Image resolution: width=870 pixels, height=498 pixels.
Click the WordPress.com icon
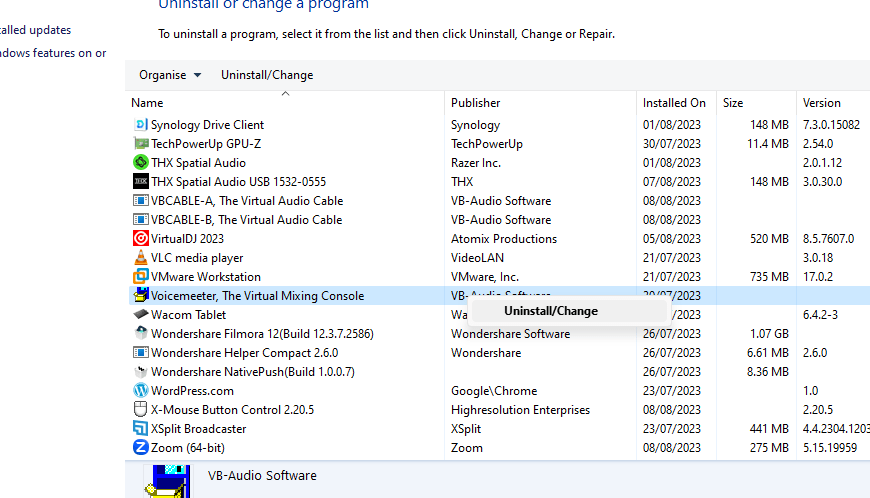click(x=141, y=390)
